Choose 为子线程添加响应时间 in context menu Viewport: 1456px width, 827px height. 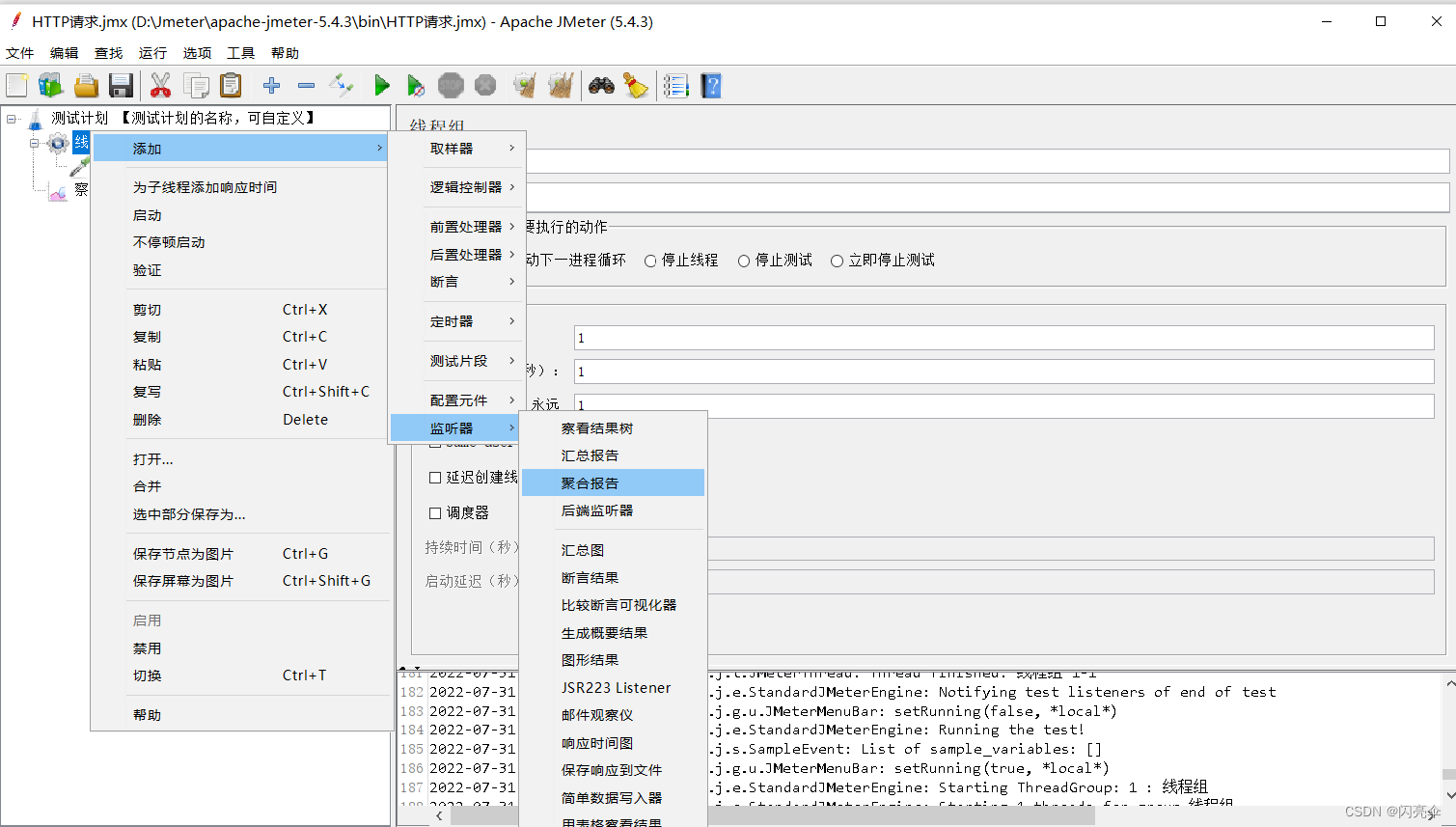click(x=241, y=187)
